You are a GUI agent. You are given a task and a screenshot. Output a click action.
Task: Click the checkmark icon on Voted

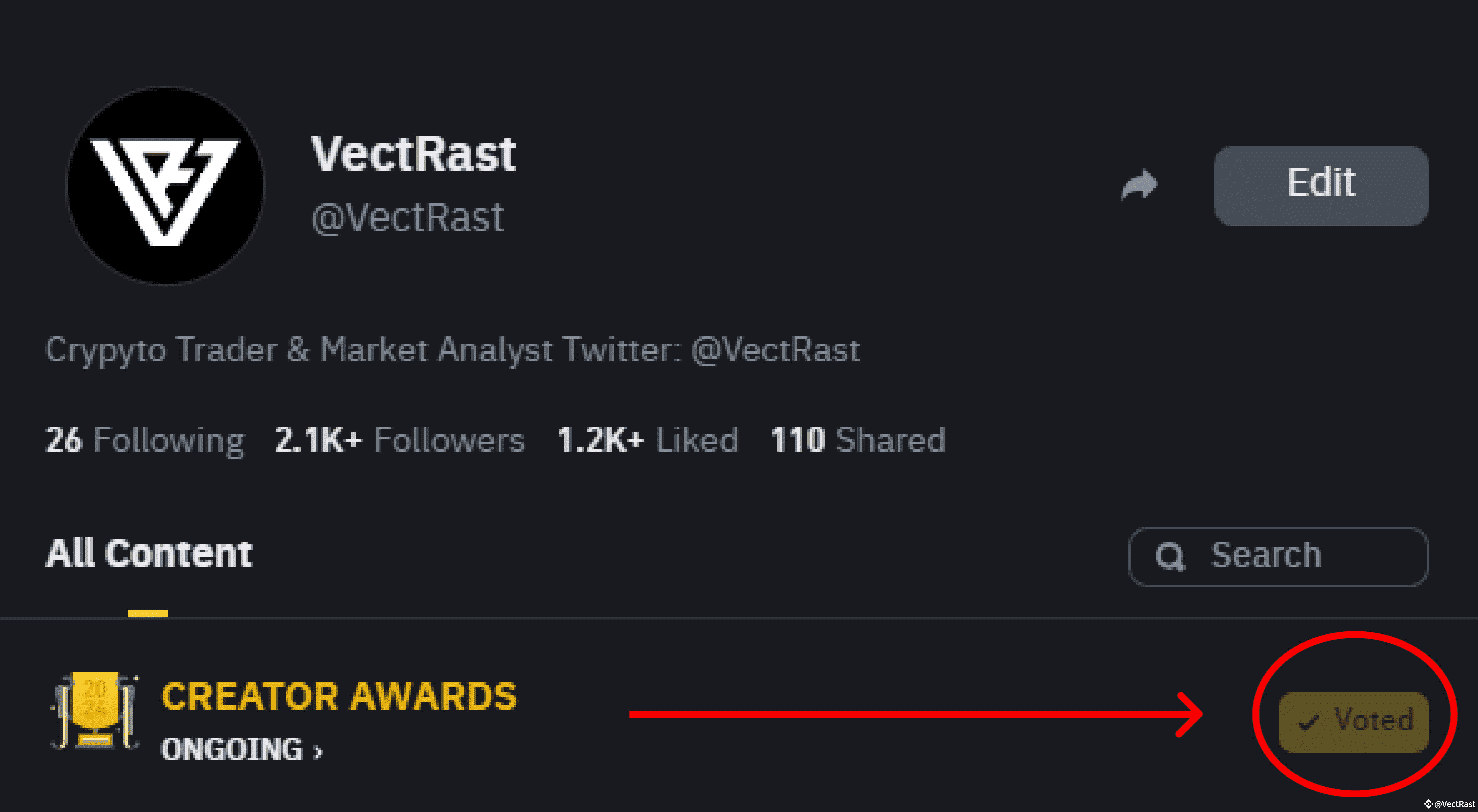point(1308,722)
